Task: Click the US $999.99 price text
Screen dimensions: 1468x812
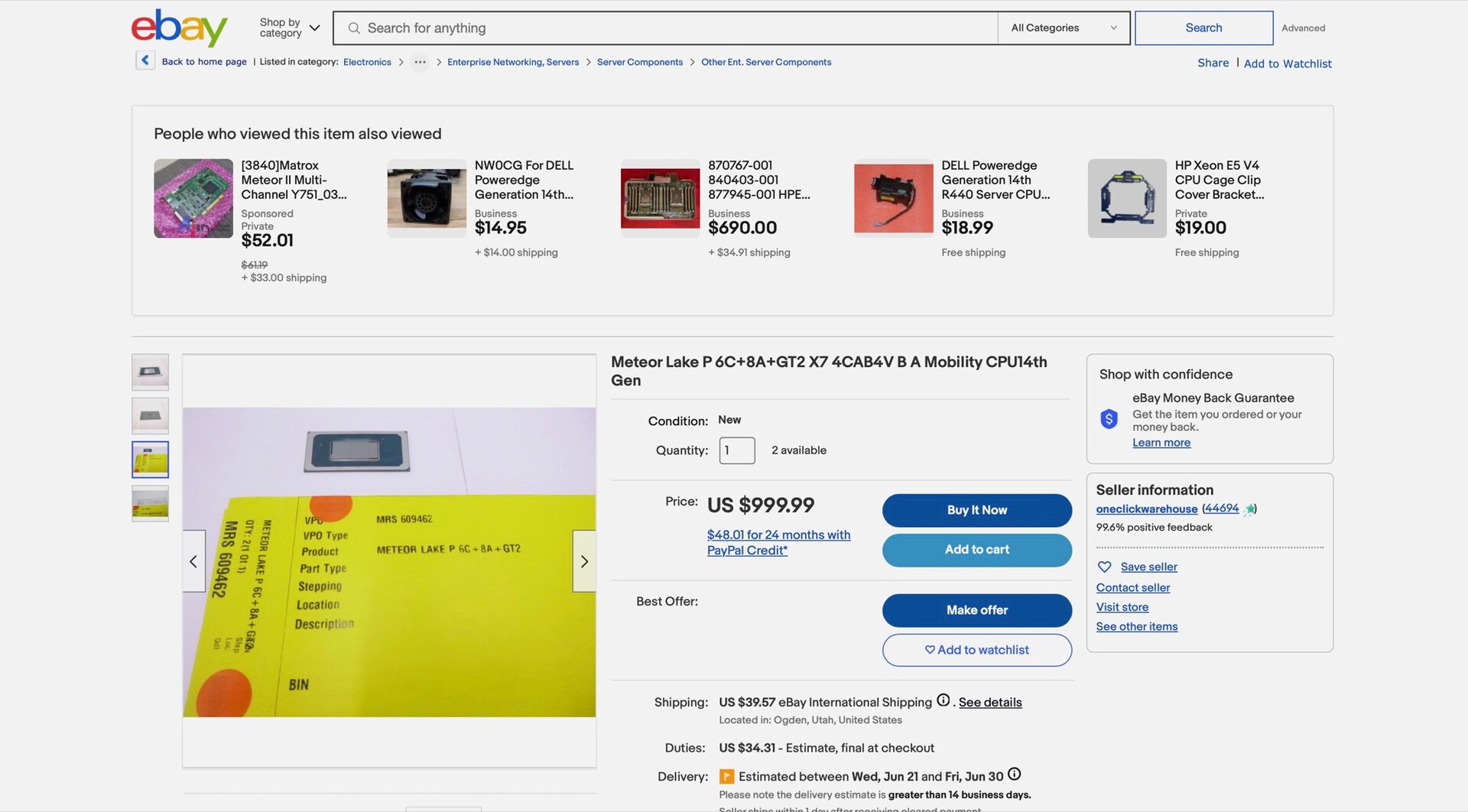Action: click(761, 505)
